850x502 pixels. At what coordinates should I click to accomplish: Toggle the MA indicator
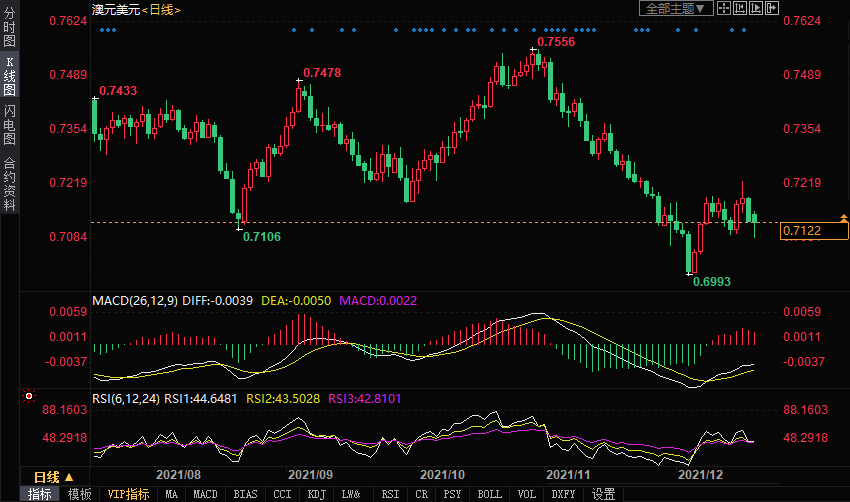(172, 494)
